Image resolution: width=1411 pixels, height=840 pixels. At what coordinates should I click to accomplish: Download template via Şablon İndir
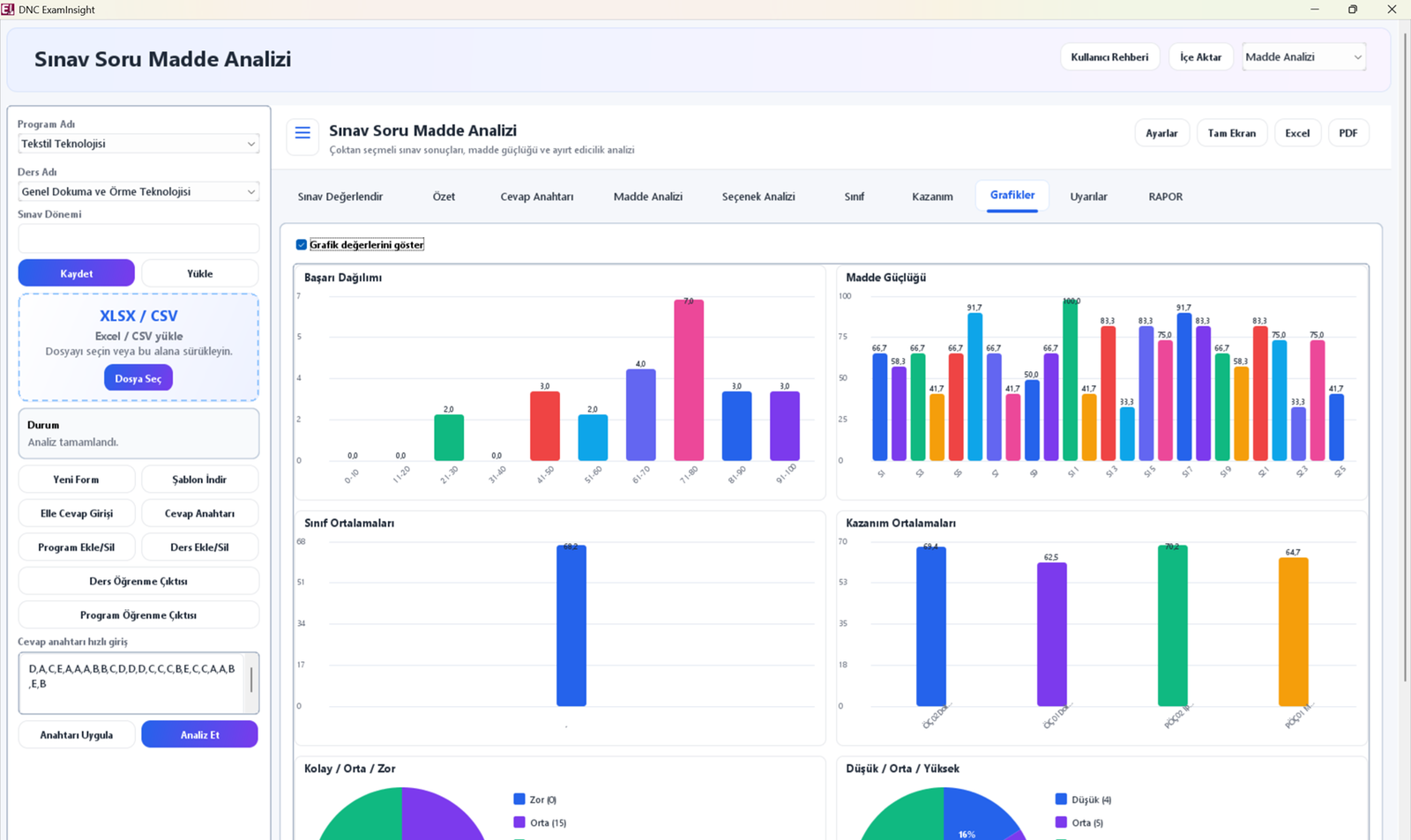coord(200,479)
